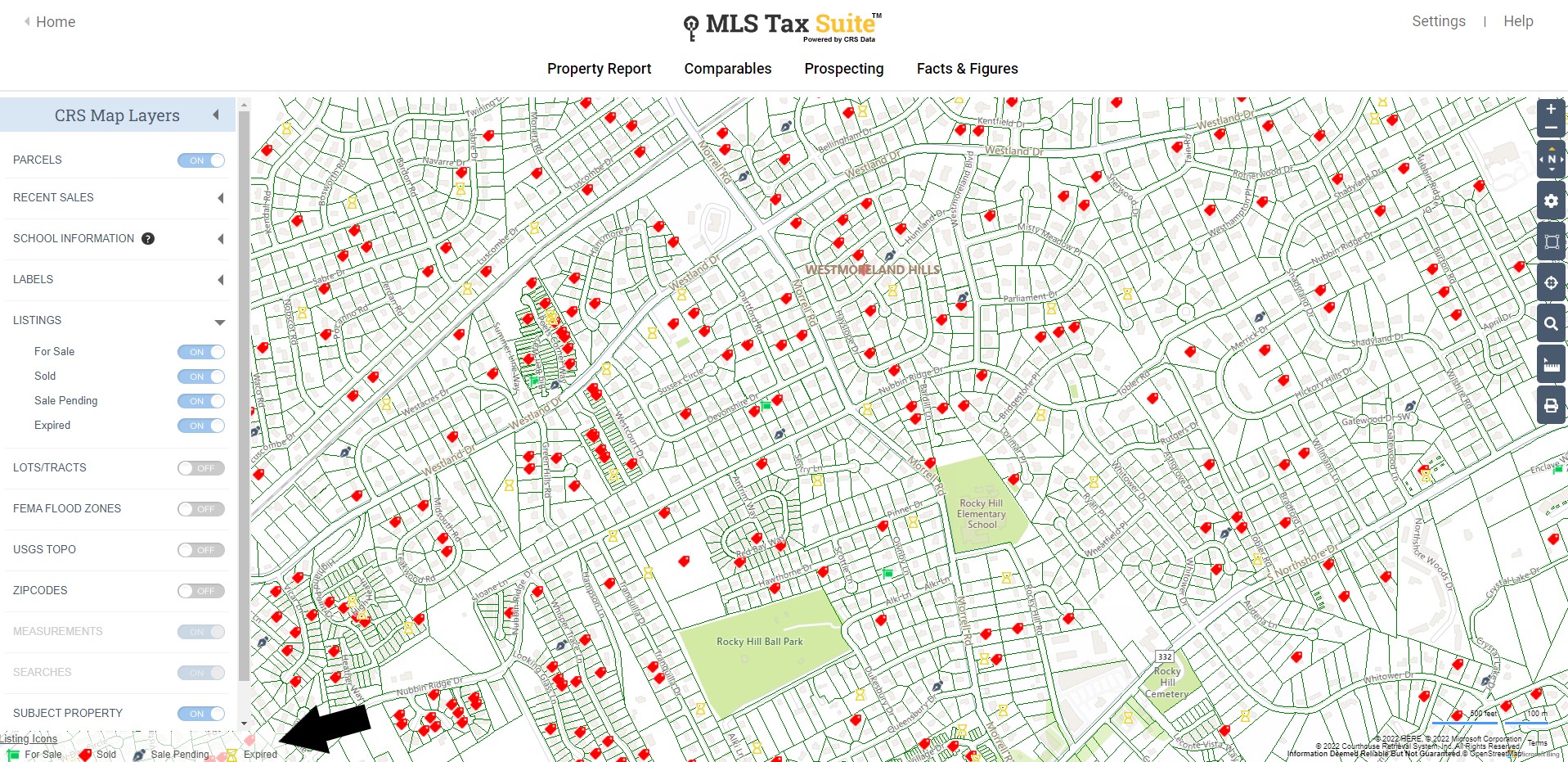Toggle SUBJECT PROPERTY switch
Screen dimensions: 1568x762
click(x=201, y=714)
